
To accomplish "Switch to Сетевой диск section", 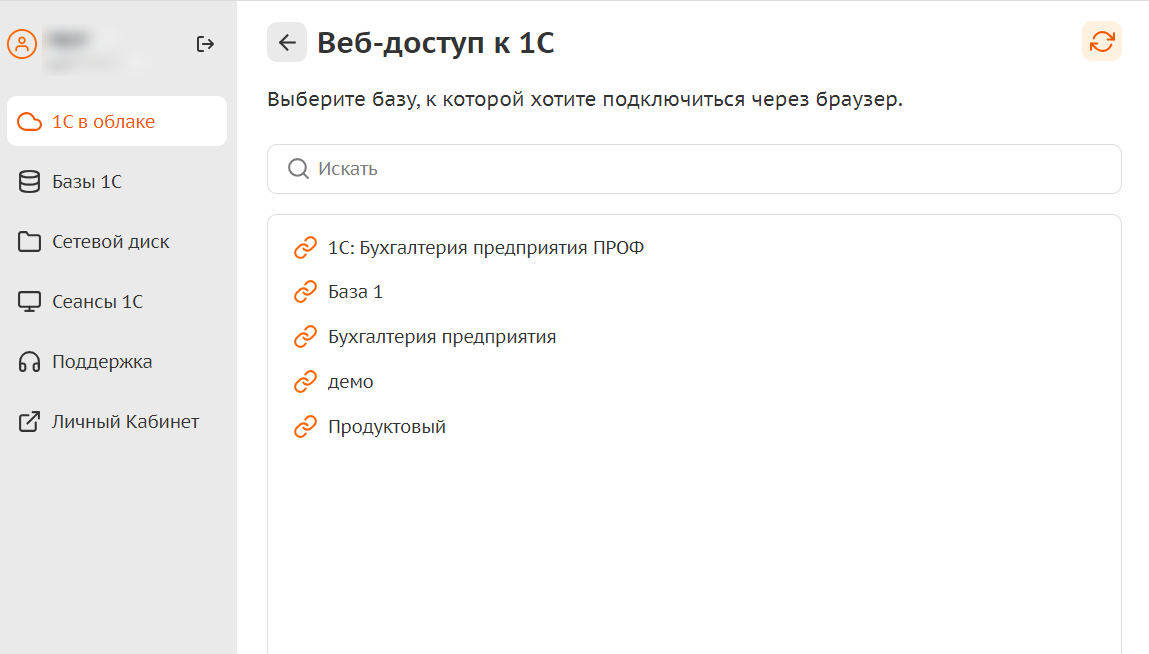I will point(111,242).
